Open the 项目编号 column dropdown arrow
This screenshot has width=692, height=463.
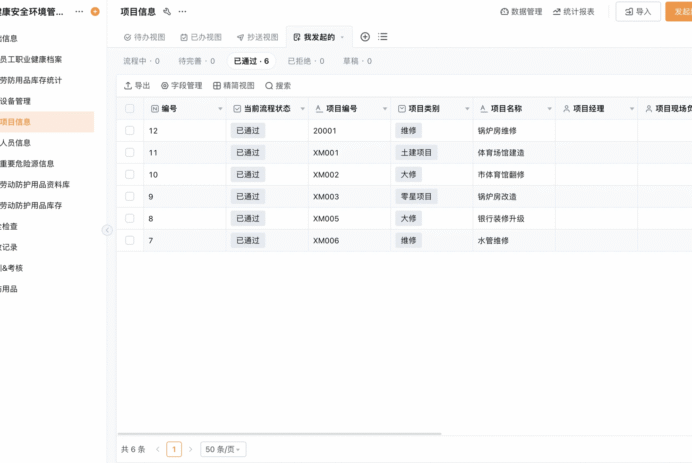click(385, 109)
